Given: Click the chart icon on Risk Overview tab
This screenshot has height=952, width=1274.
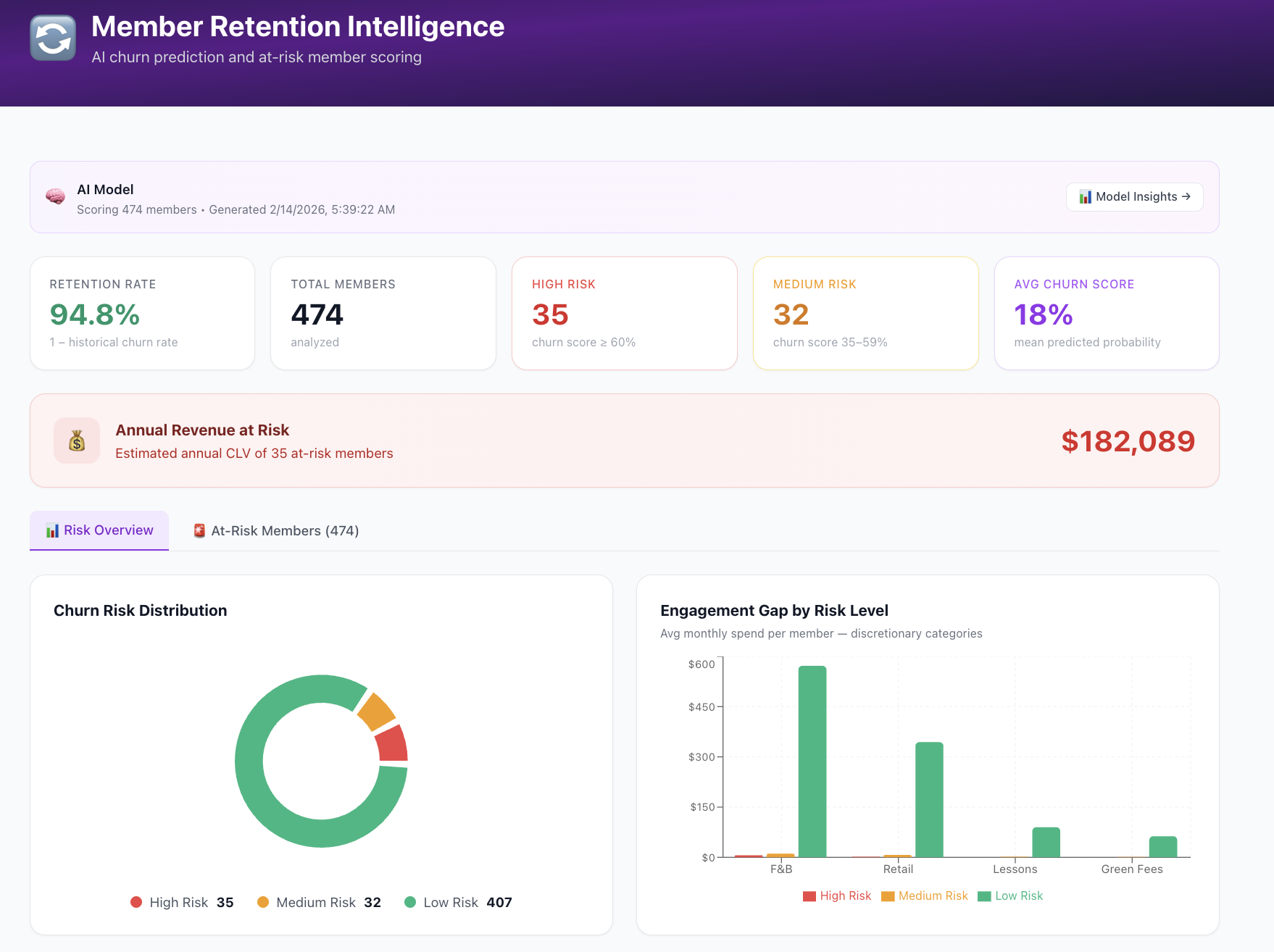Looking at the screenshot, I should 52,530.
